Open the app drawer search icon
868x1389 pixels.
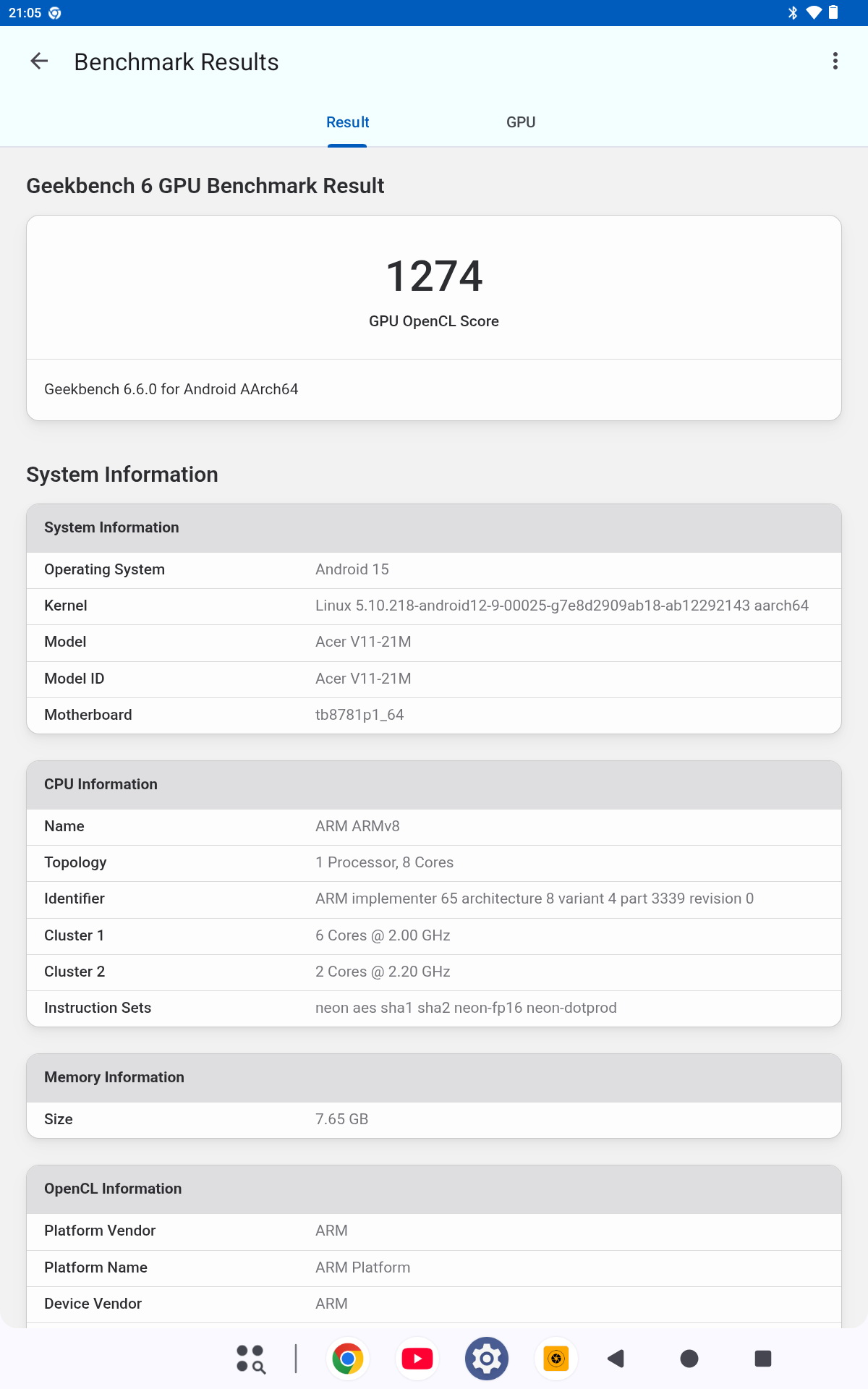click(x=251, y=1359)
